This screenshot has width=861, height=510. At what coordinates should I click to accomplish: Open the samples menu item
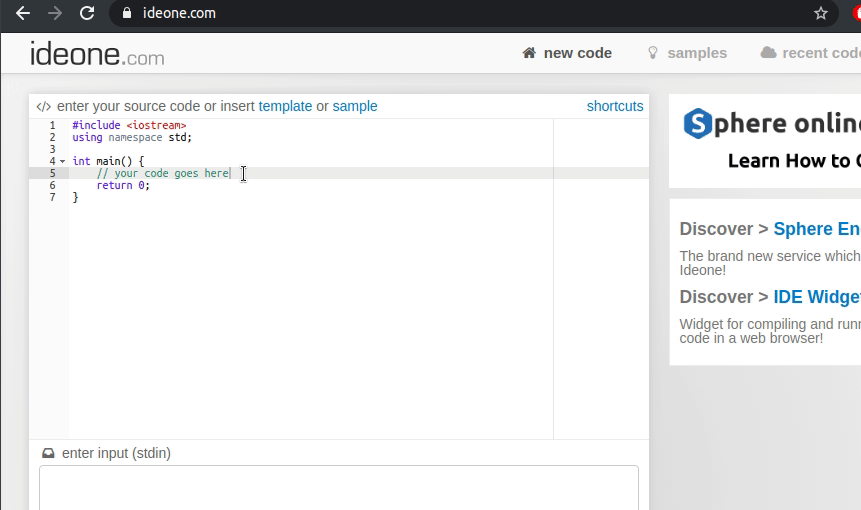[697, 53]
